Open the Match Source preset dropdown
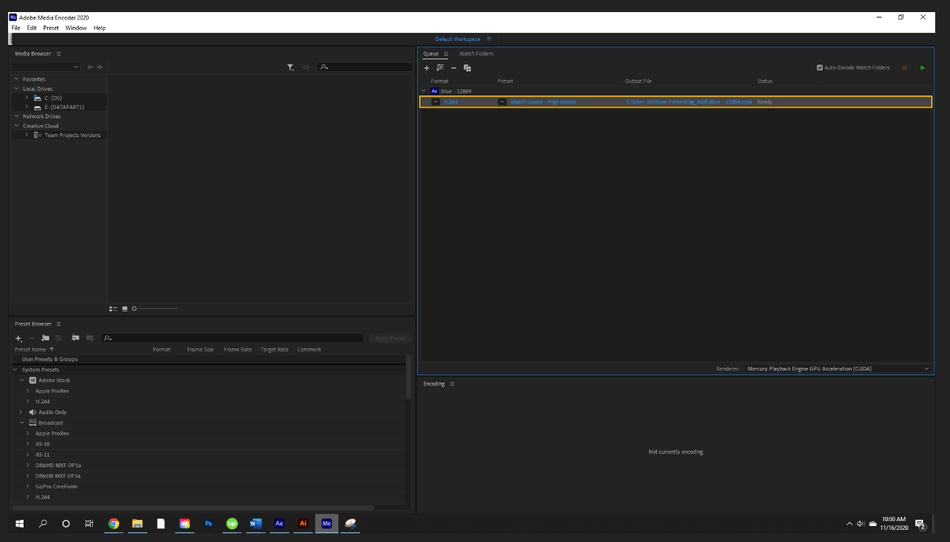The image size is (950, 542). [502, 102]
